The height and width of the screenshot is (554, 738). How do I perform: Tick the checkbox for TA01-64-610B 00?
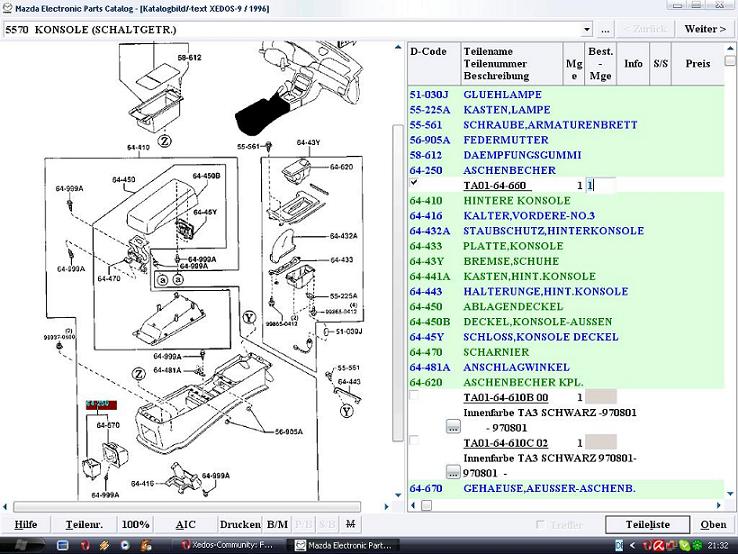(x=415, y=397)
